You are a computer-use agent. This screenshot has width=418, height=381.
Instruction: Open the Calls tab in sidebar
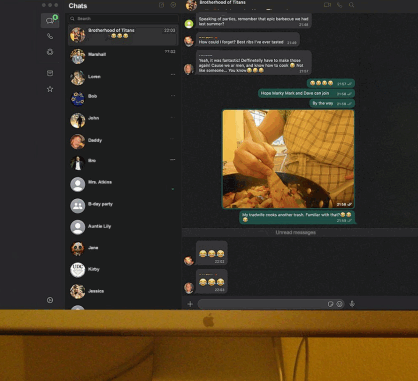(x=50, y=36)
